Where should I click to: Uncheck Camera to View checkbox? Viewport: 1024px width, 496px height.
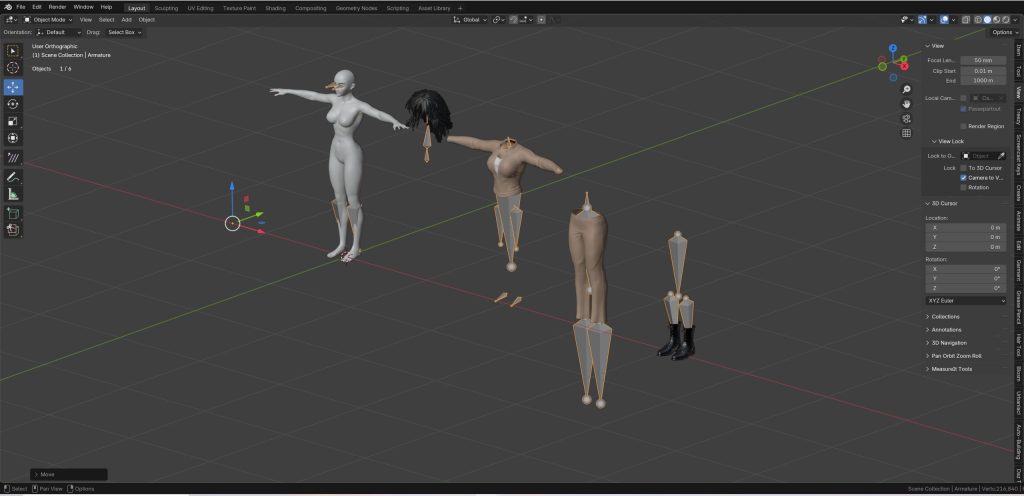[x=963, y=178]
